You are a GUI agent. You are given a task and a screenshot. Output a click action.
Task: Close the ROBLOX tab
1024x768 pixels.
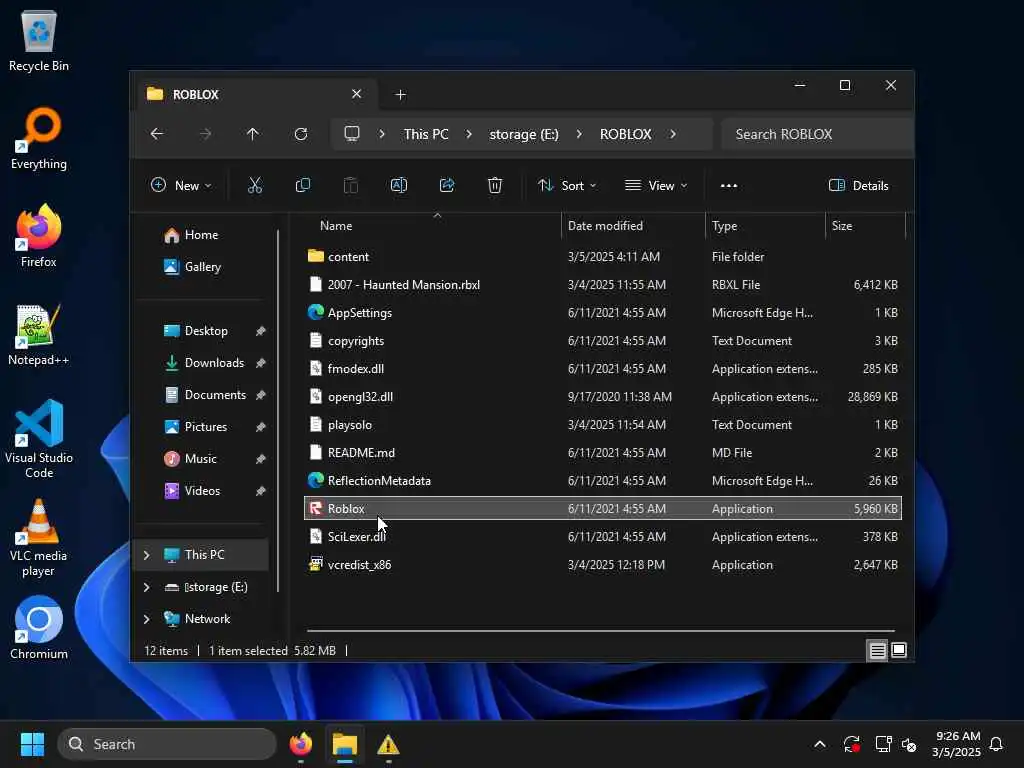(x=357, y=94)
